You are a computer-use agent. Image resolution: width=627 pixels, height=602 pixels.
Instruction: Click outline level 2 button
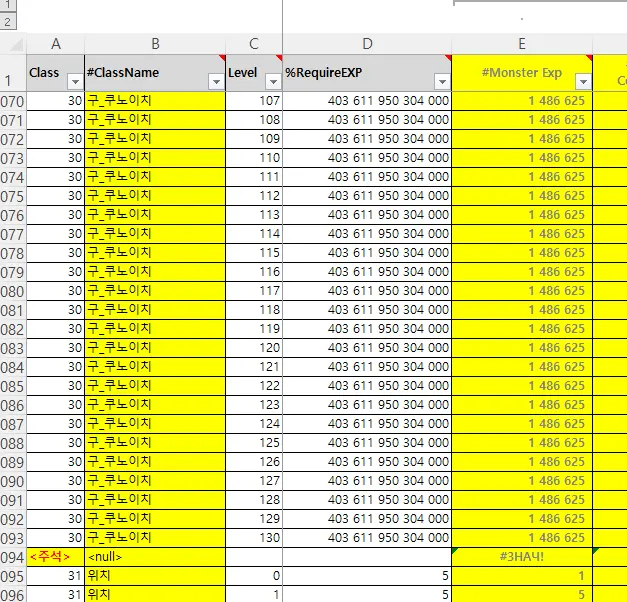point(8,21)
